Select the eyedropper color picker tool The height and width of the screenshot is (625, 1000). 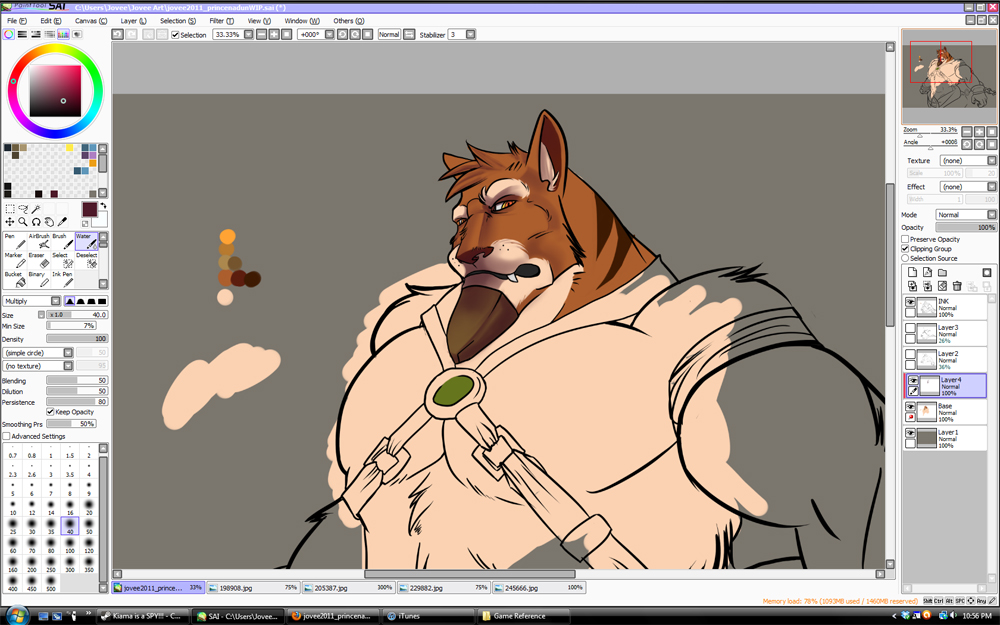tap(62, 222)
